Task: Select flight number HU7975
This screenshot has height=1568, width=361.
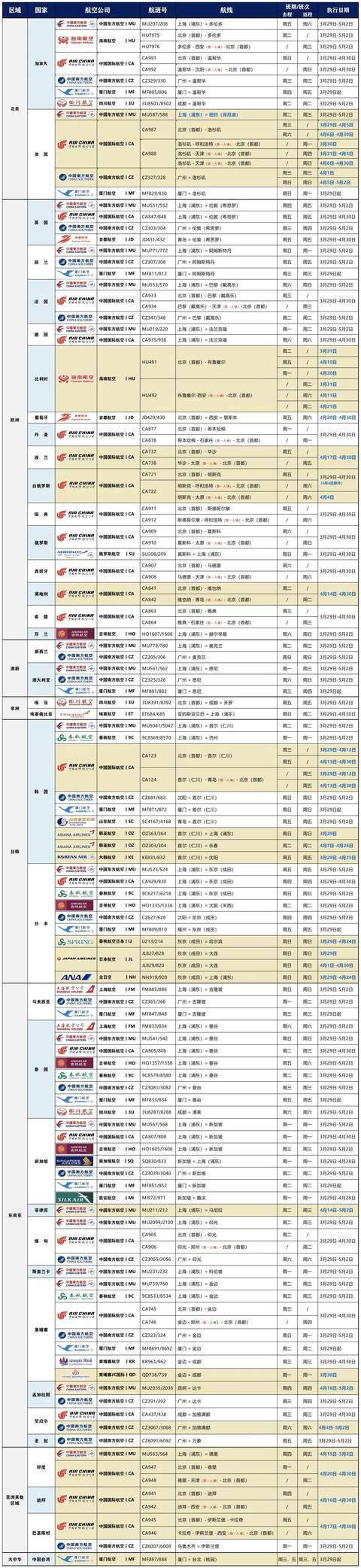Action: tap(151, 35)
